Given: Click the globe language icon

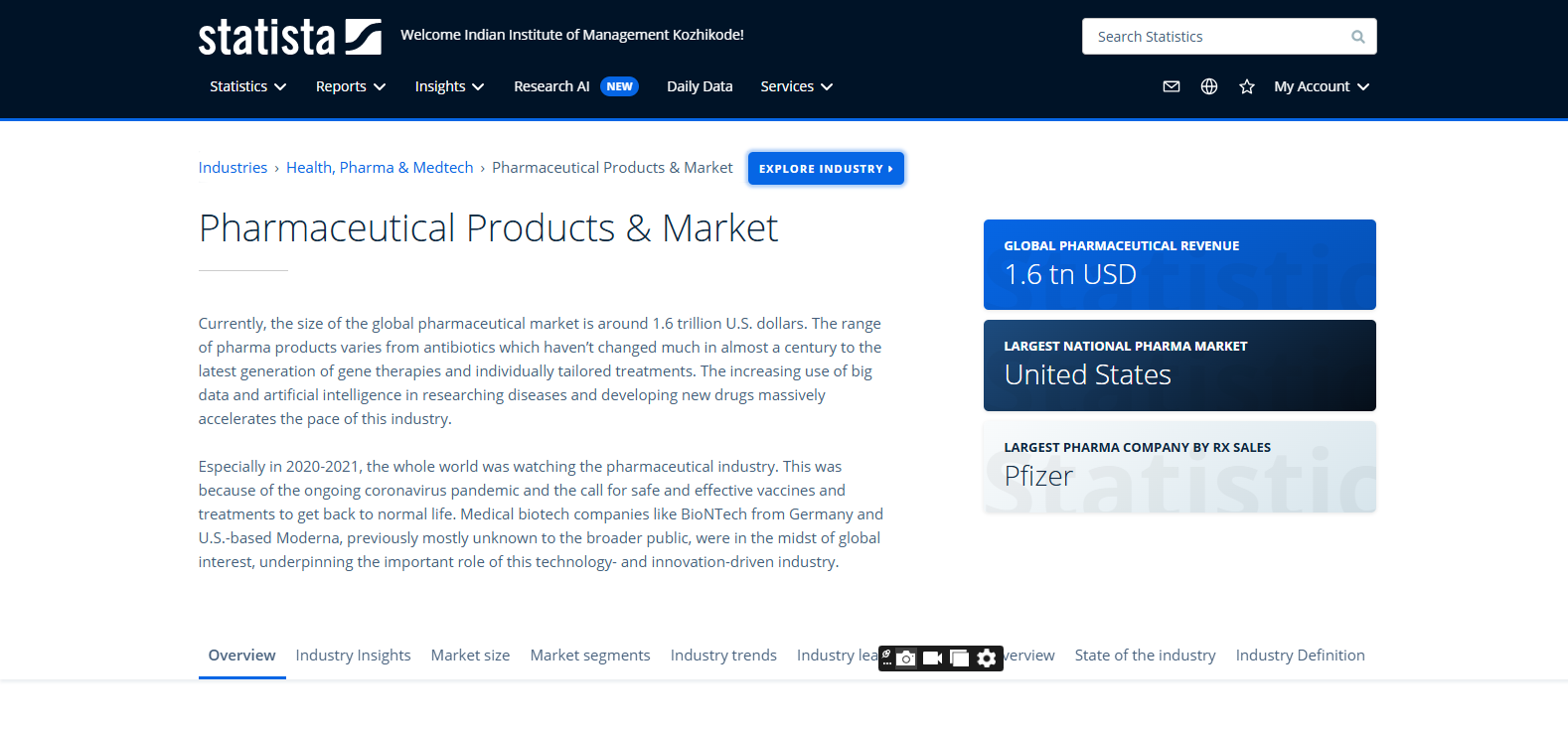Looking at the screenshot, I should 1209,86.
